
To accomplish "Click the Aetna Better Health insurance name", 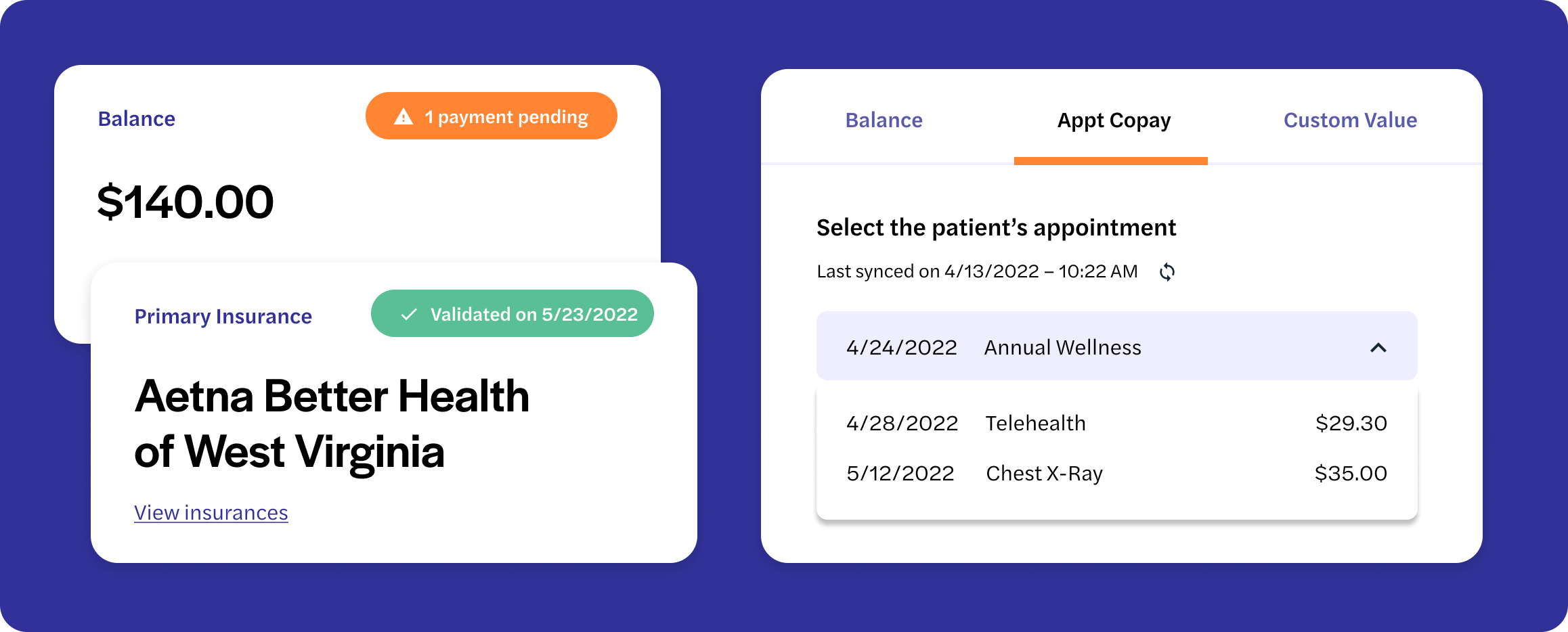I will pyautogui.click(x=332, y=424).
